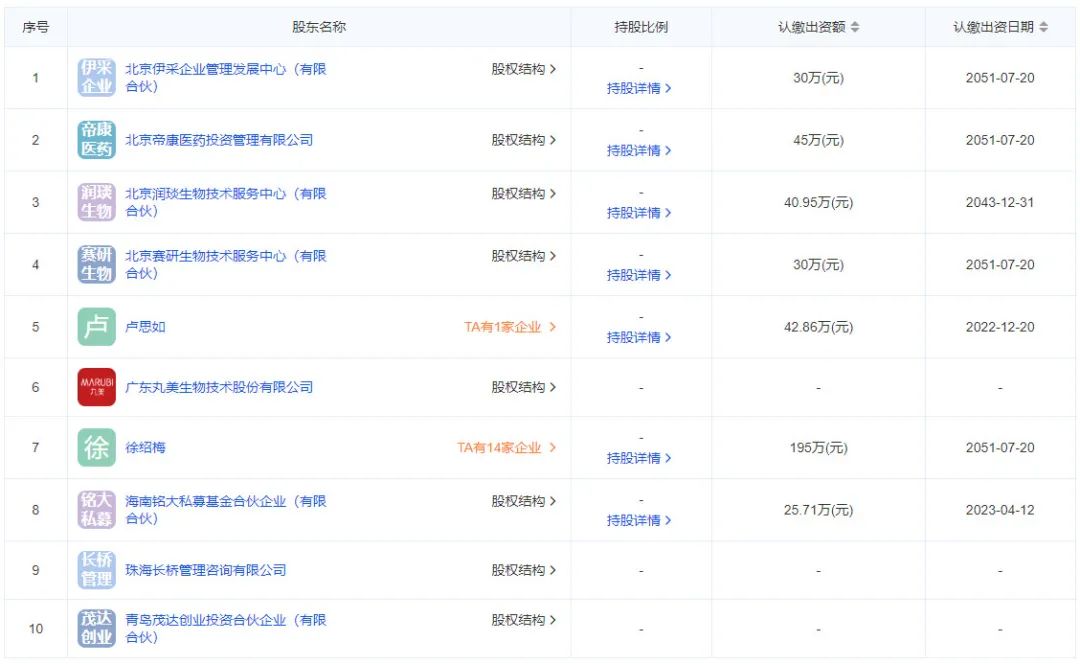Image resolution: width=1080 pixels, height=664 pixels.
Task: Click the 茂达创业 shareholder logo icon
Action: coord(96,628)
